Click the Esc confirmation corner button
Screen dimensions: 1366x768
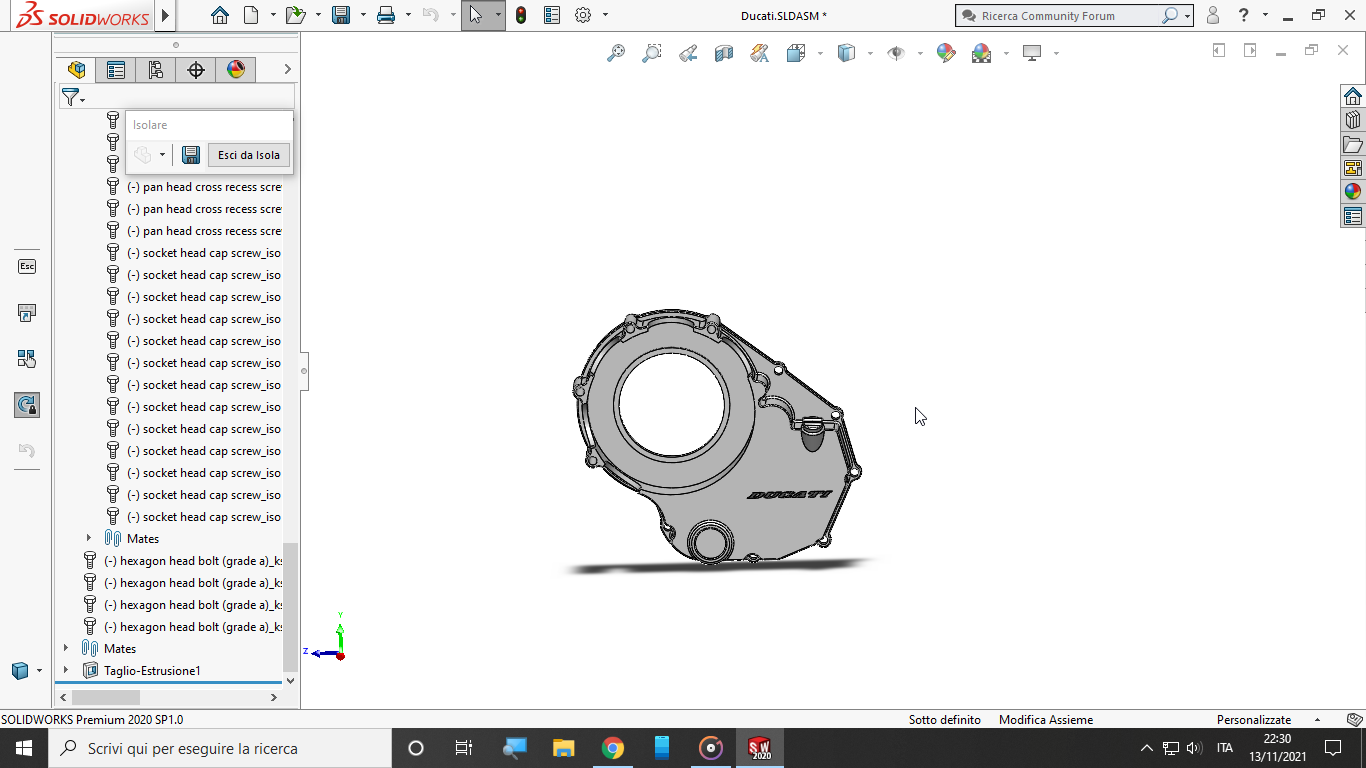point(27,266)
